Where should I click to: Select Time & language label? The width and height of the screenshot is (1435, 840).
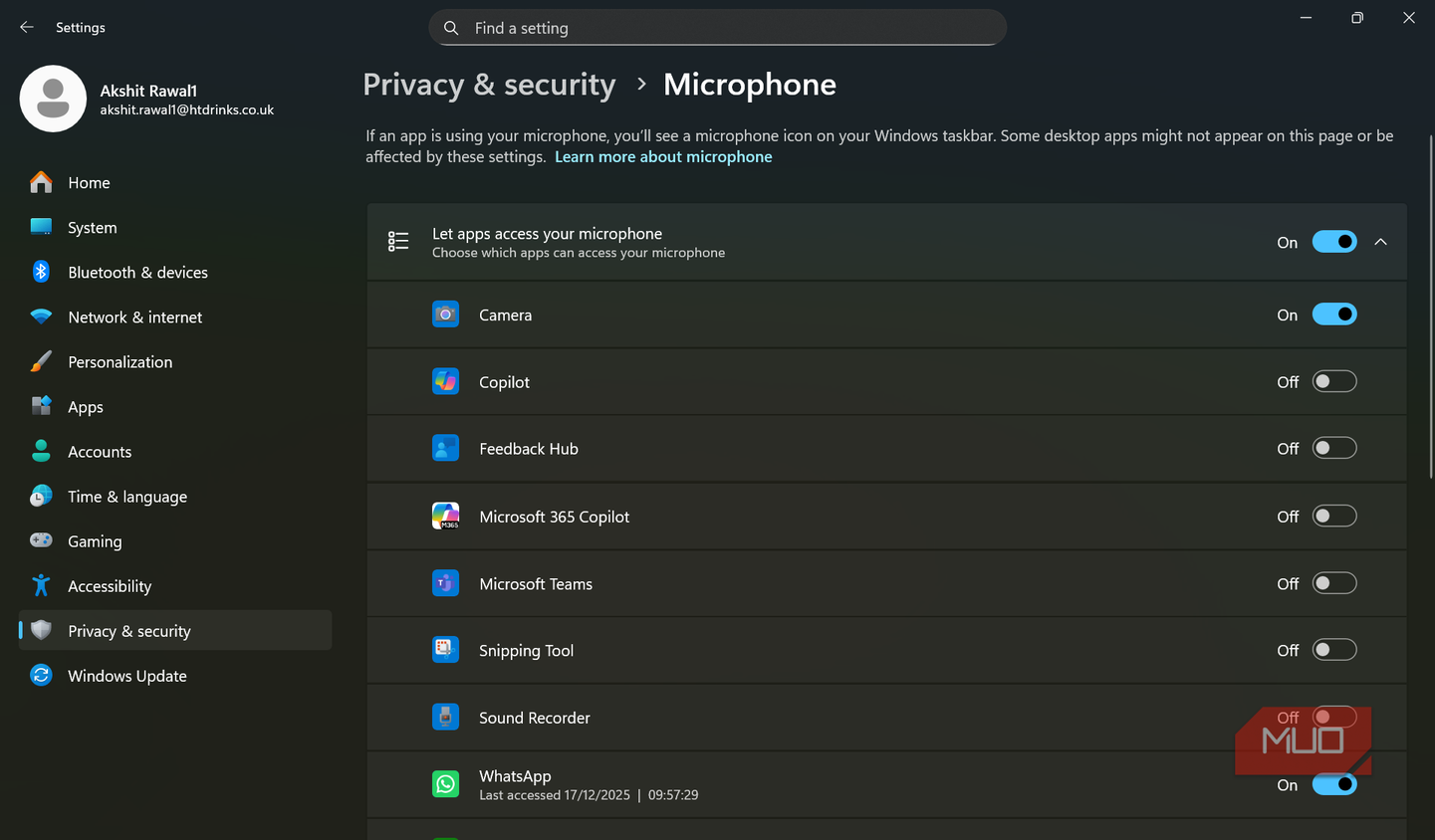click(127, 496)
